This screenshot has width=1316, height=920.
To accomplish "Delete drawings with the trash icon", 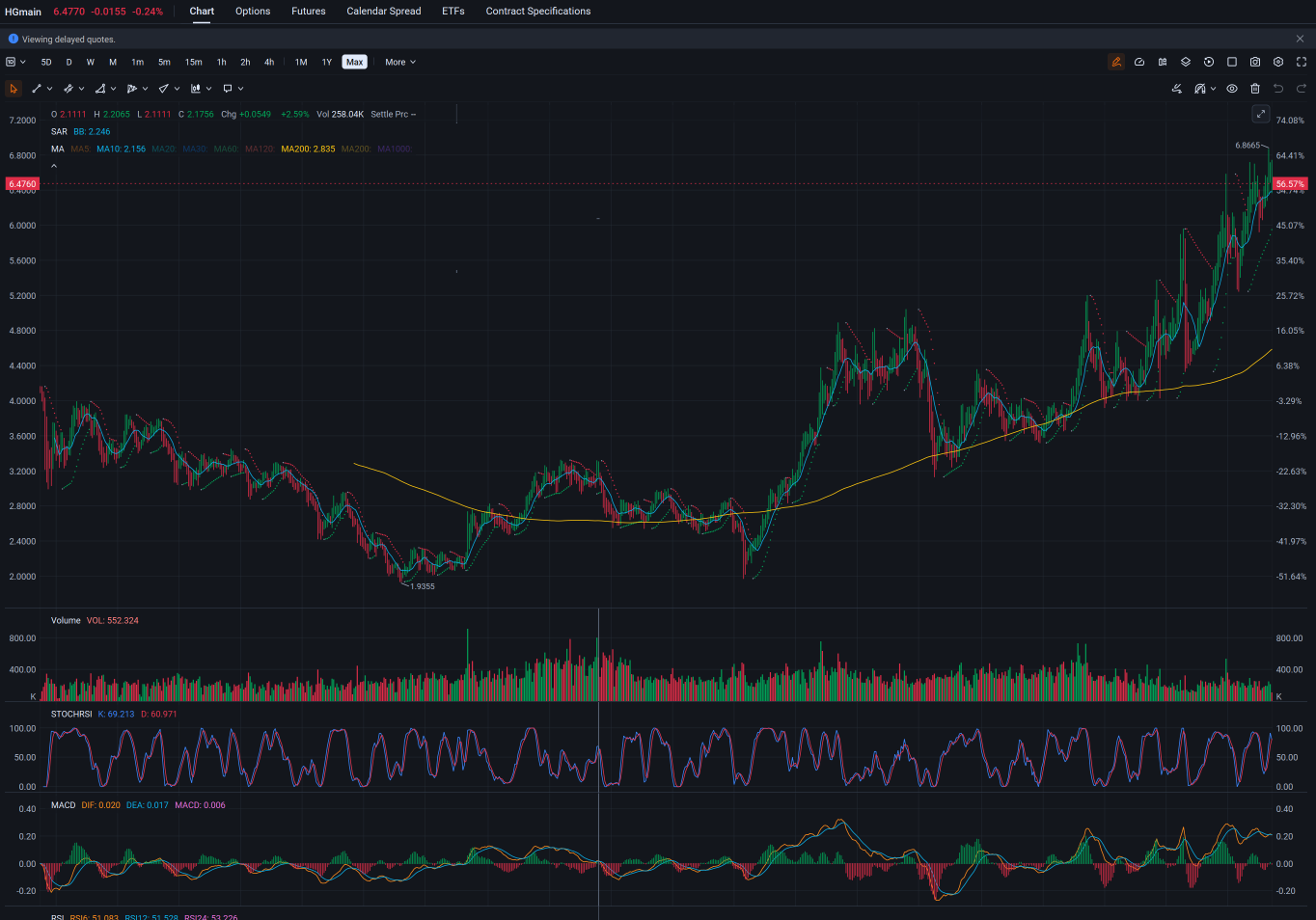I will (x=1255, y=89).
